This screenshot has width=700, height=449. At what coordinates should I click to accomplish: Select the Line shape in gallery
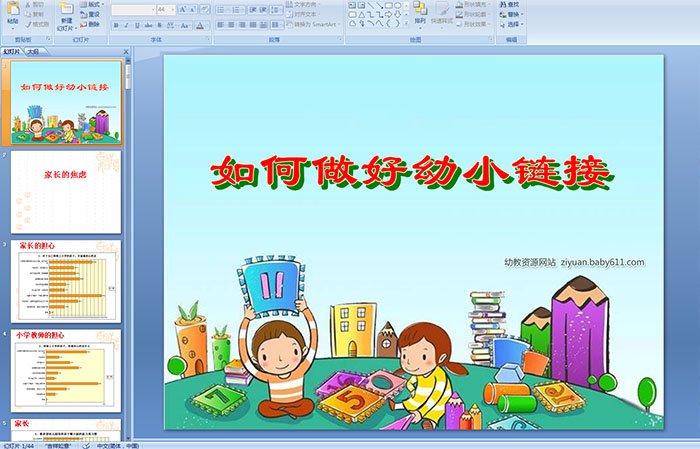371,5
